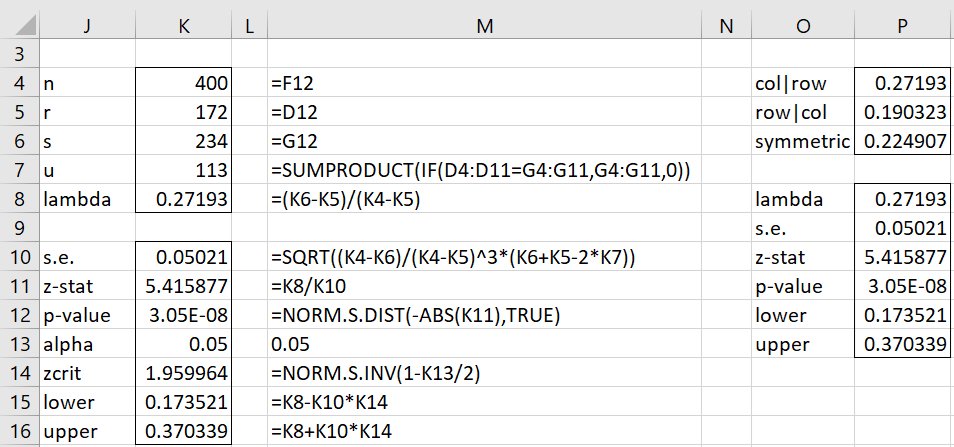Image resolution: width=954 pixels, height=447 pixels.
Task: Select the SUMPRODUCT formula text cell
Action: tap(484, 171)
